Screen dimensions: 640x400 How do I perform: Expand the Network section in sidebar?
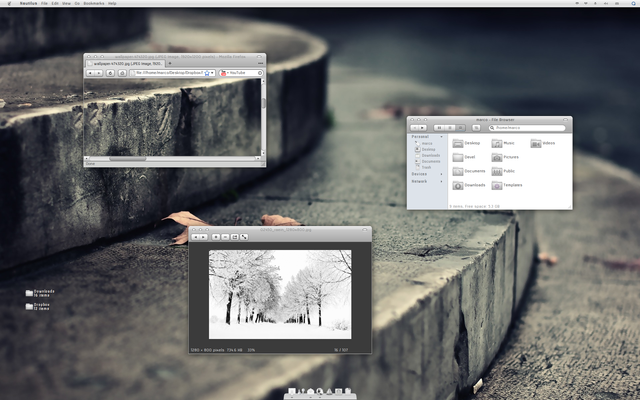point(441,181)
